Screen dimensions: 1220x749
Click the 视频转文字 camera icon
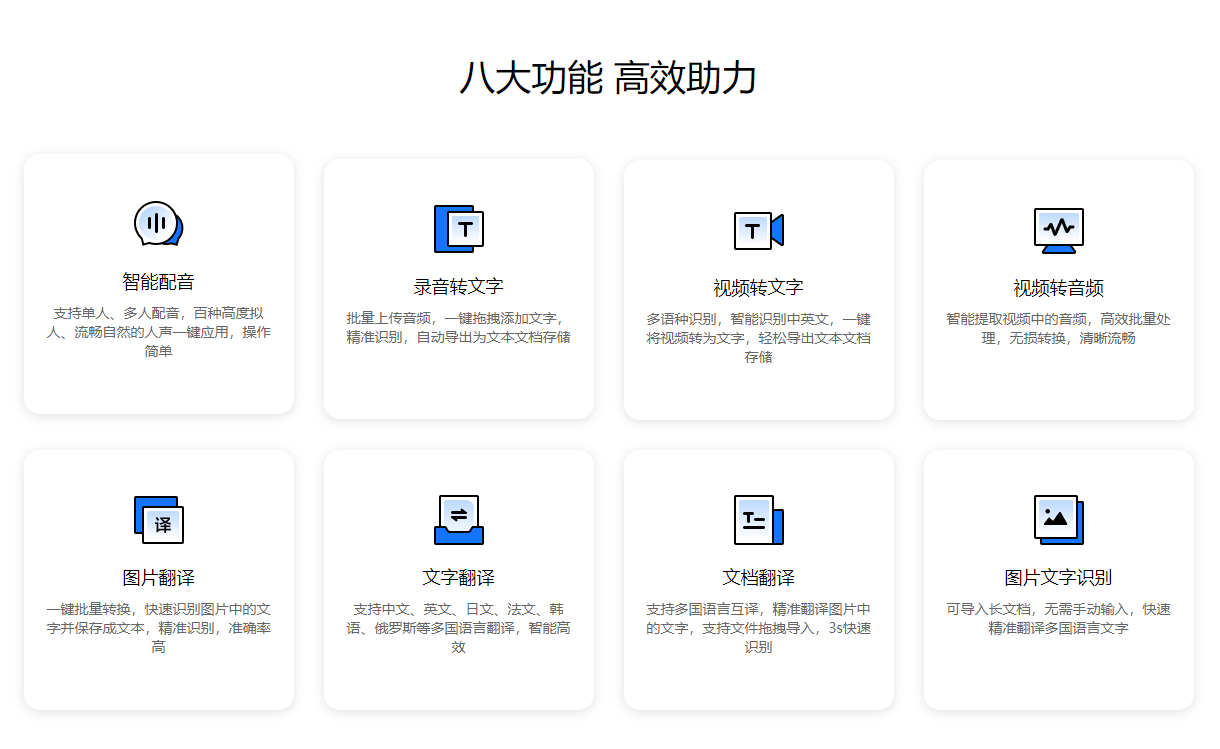click(759, 230)
